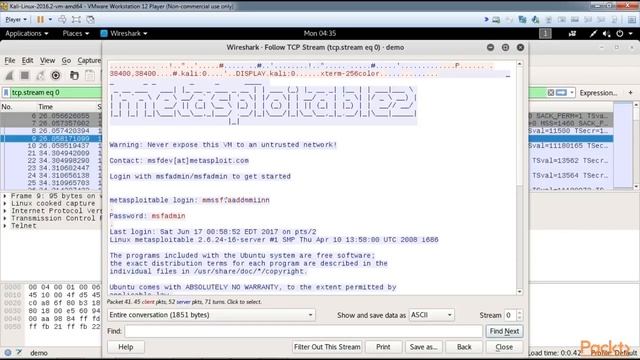Click the restart capture icon

click(x=40, y=76)
